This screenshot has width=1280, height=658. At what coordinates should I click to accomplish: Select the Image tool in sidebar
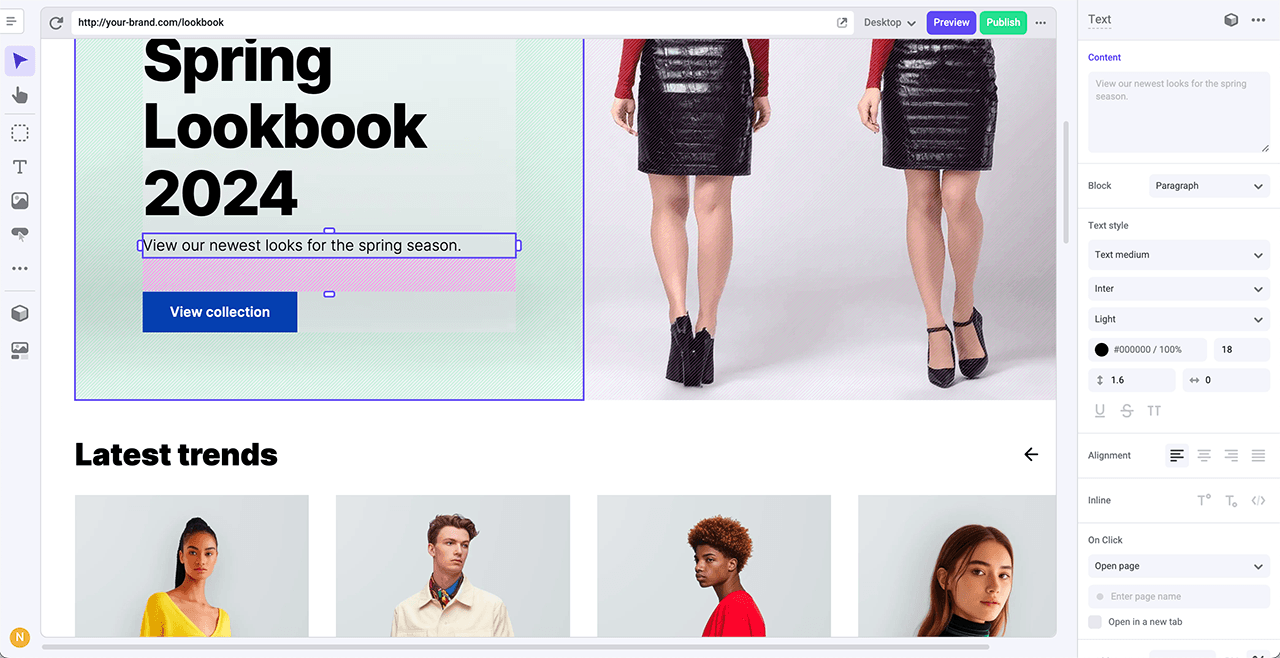pyautogui.click(x=20, y=201)
